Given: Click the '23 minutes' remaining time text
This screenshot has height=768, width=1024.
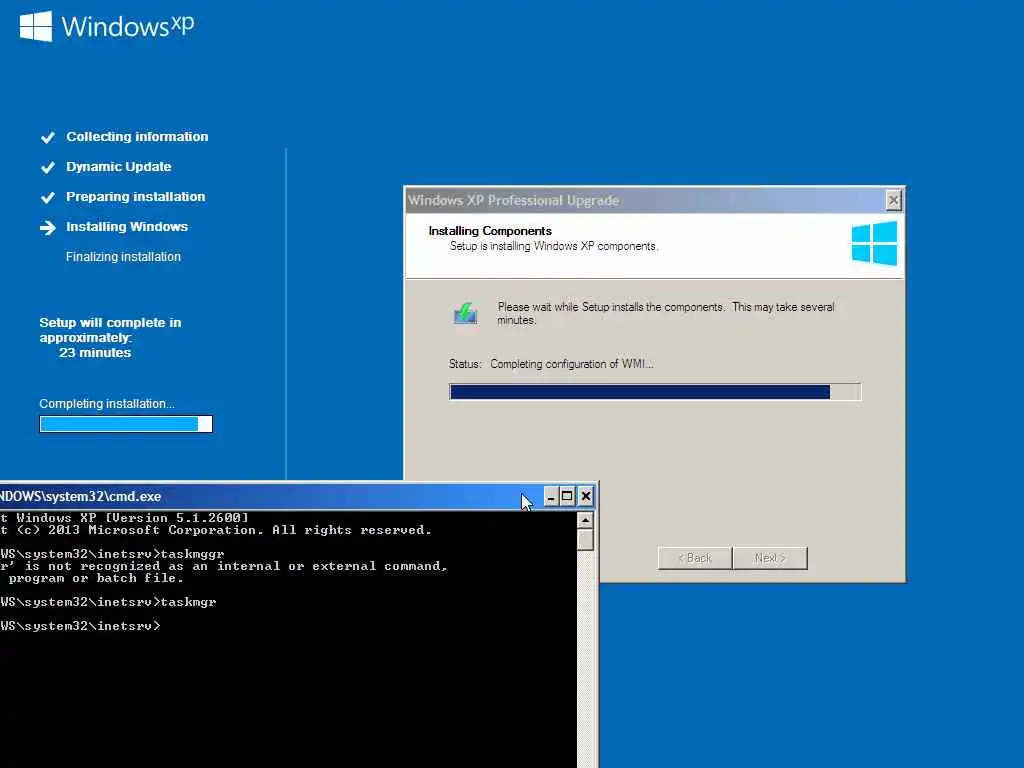Looking at the screenshot, I should tap(95, 353).
